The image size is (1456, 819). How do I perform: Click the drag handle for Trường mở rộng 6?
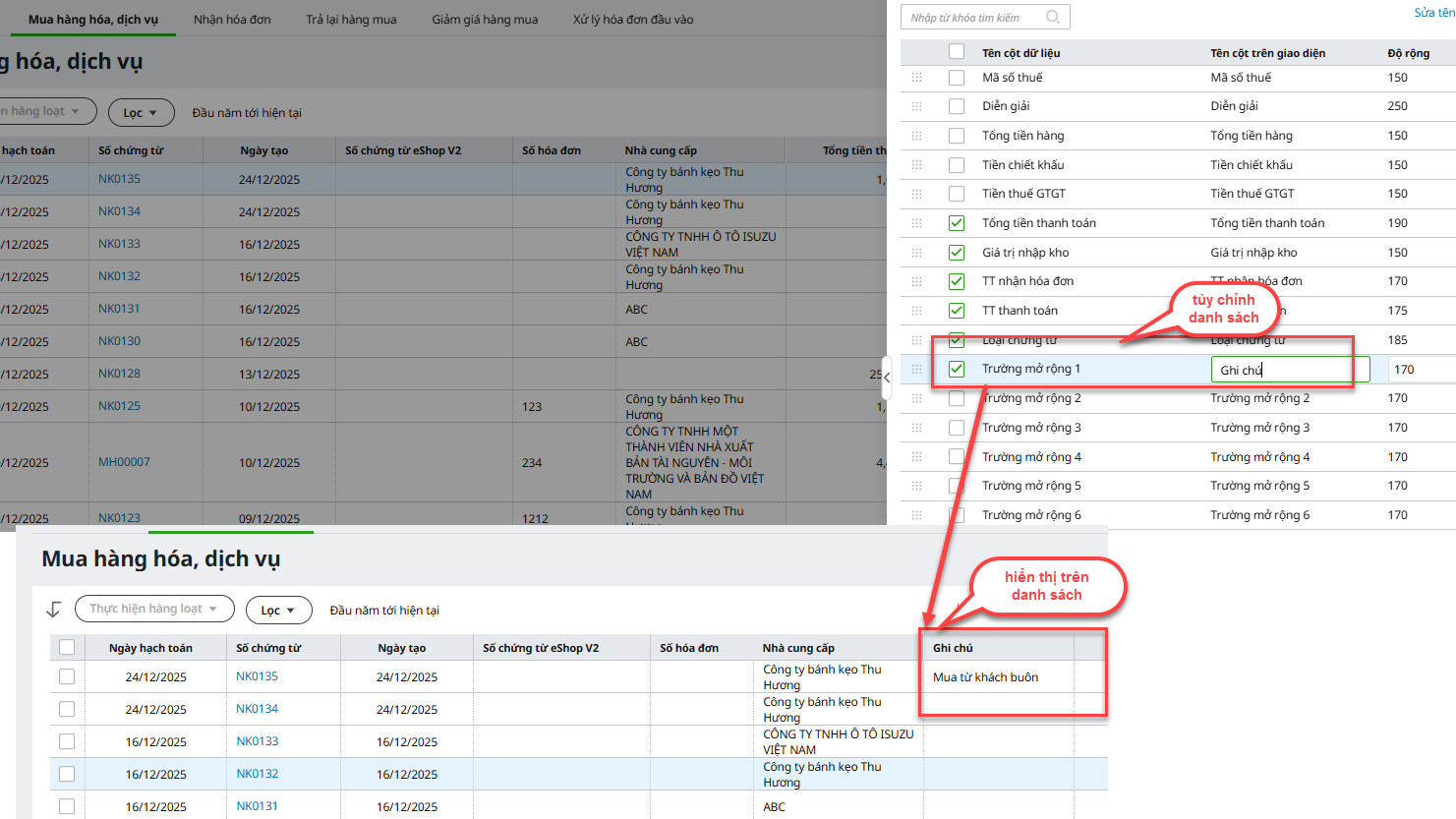point(916,515)
